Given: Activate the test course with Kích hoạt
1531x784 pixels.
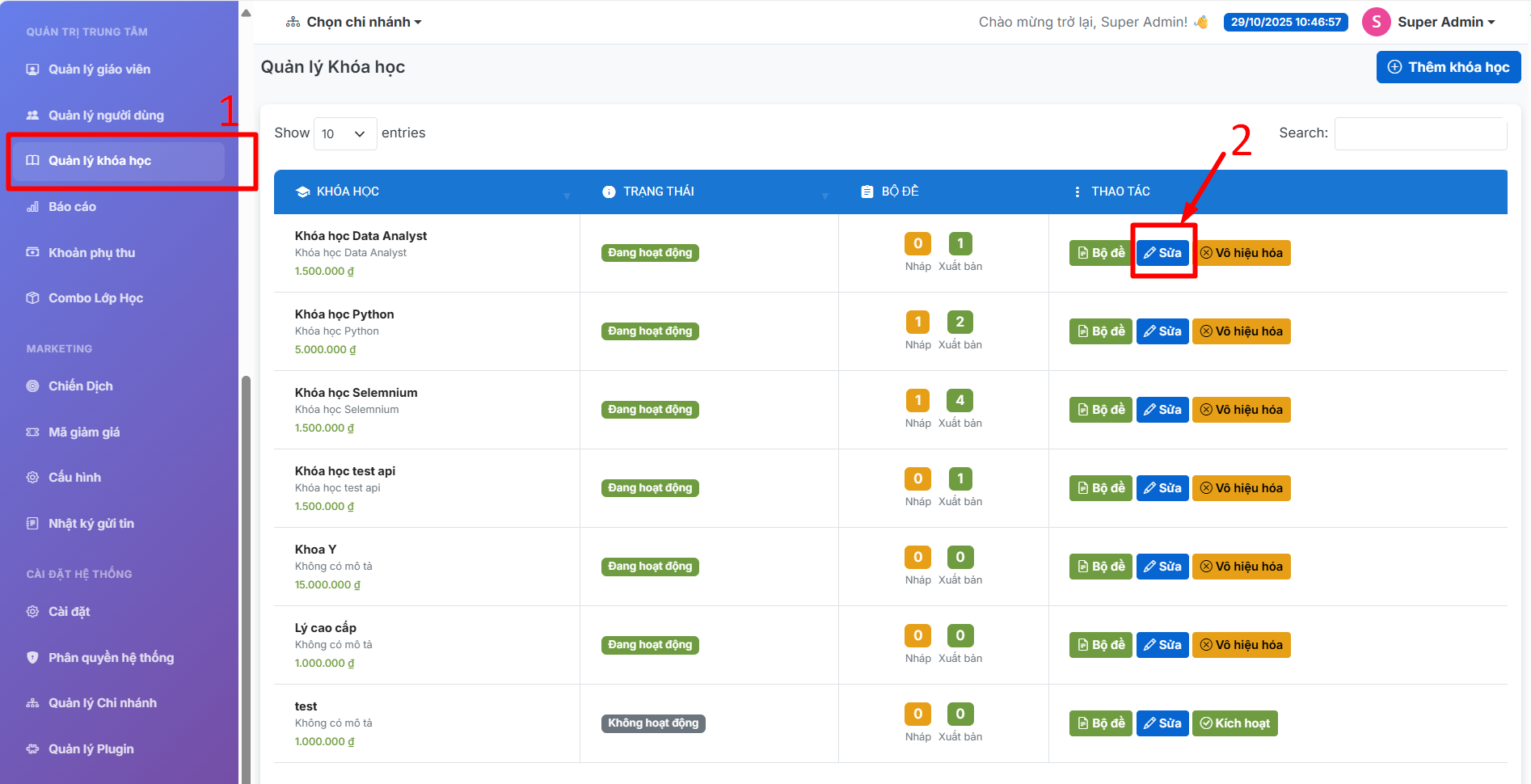Looking at the screenshot, I should pyautogui.click(x=1234, y=723).
